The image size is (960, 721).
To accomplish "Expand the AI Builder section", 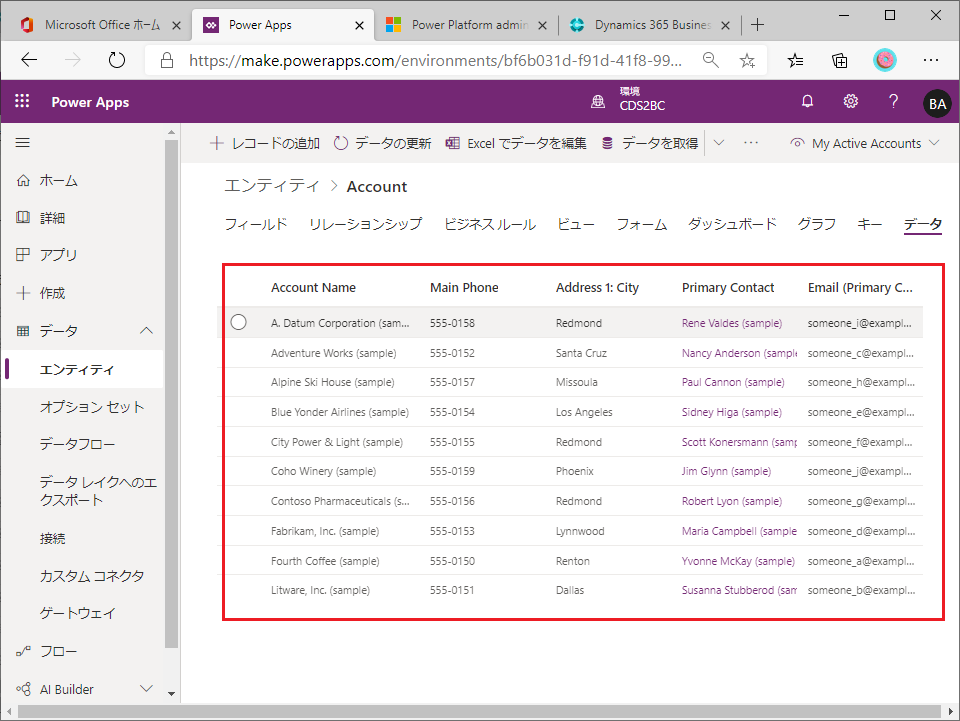I will coord(146,689).
